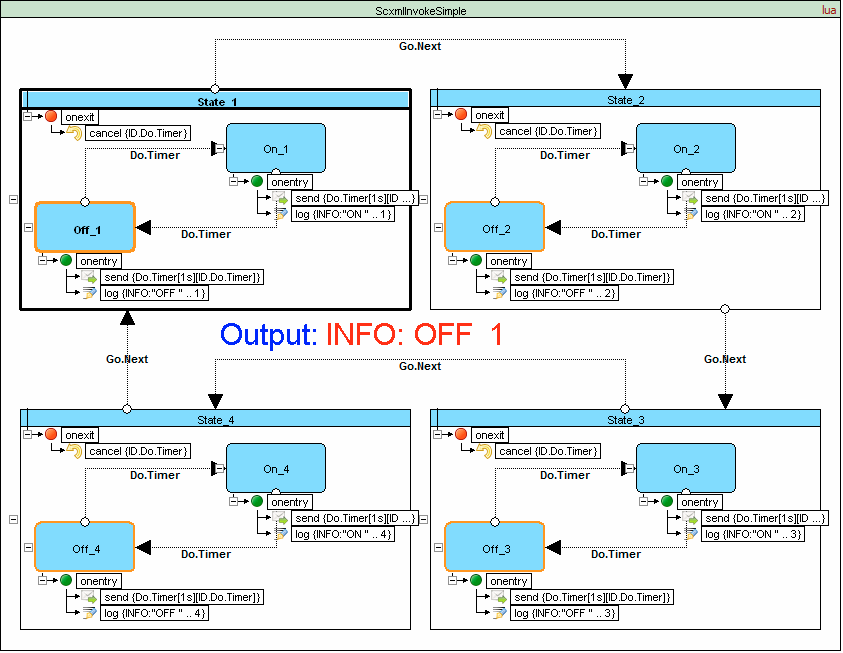Screen dimensions: 843x653
Task: Collapse the onexit node in State_1
Action: coord(27,116)
